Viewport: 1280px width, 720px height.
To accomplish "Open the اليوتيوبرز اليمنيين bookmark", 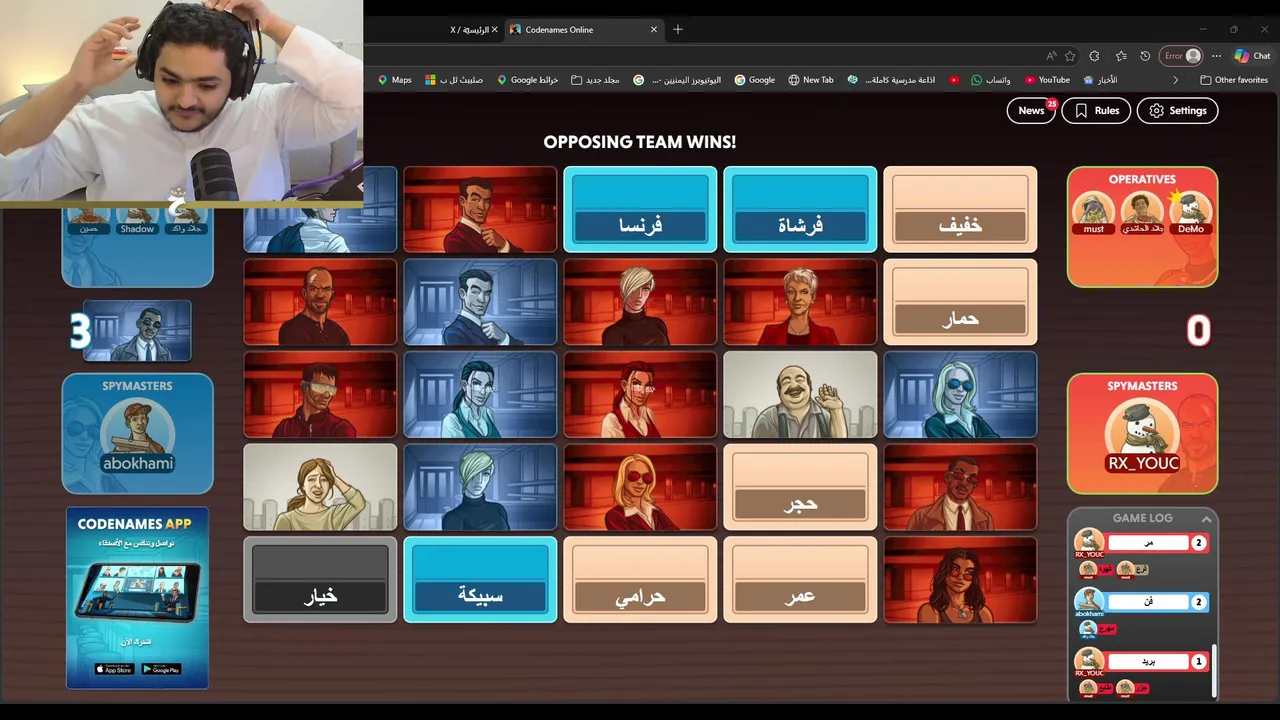I will pos(677,80).
